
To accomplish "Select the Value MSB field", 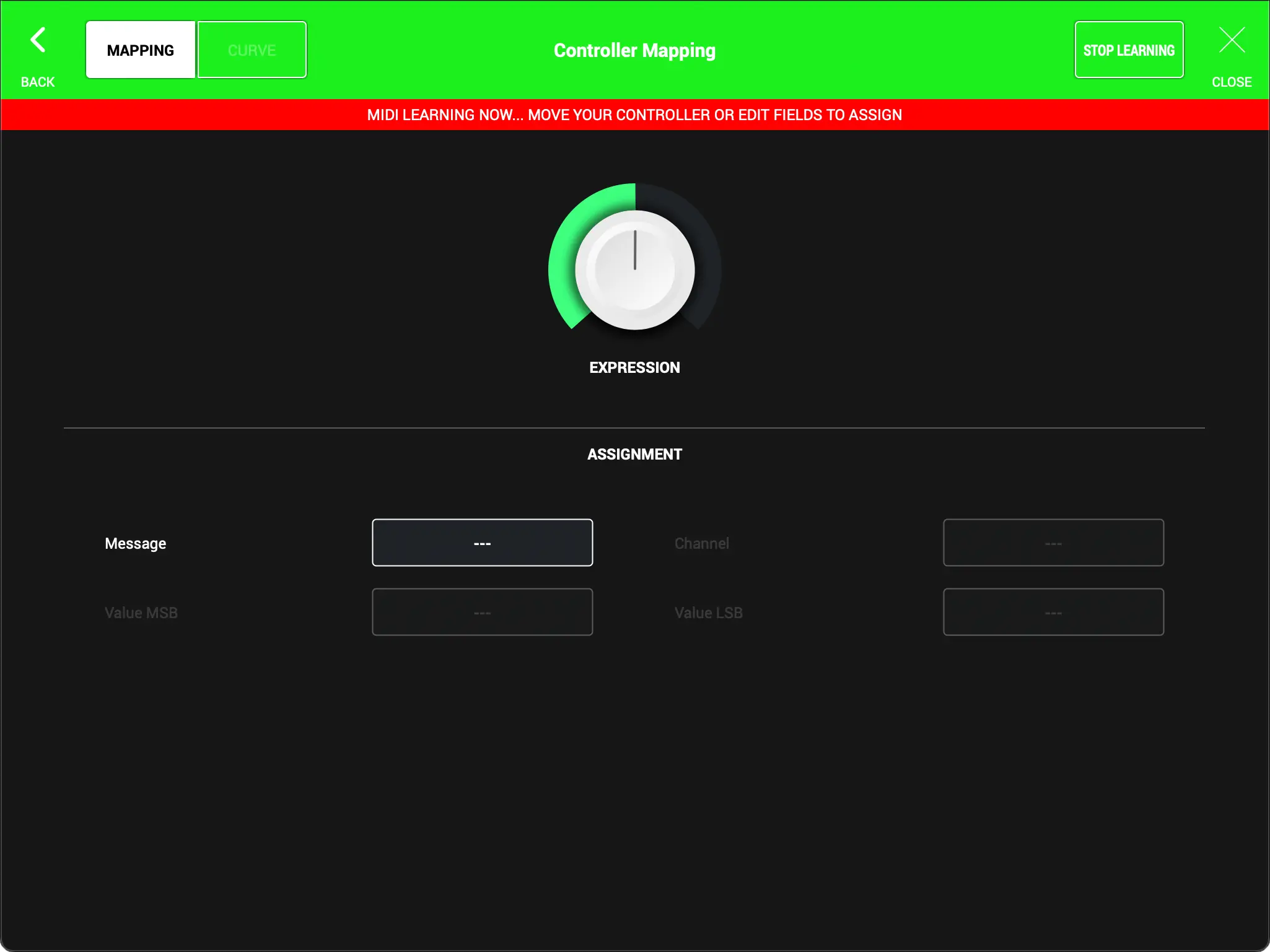I will (482, 613).
